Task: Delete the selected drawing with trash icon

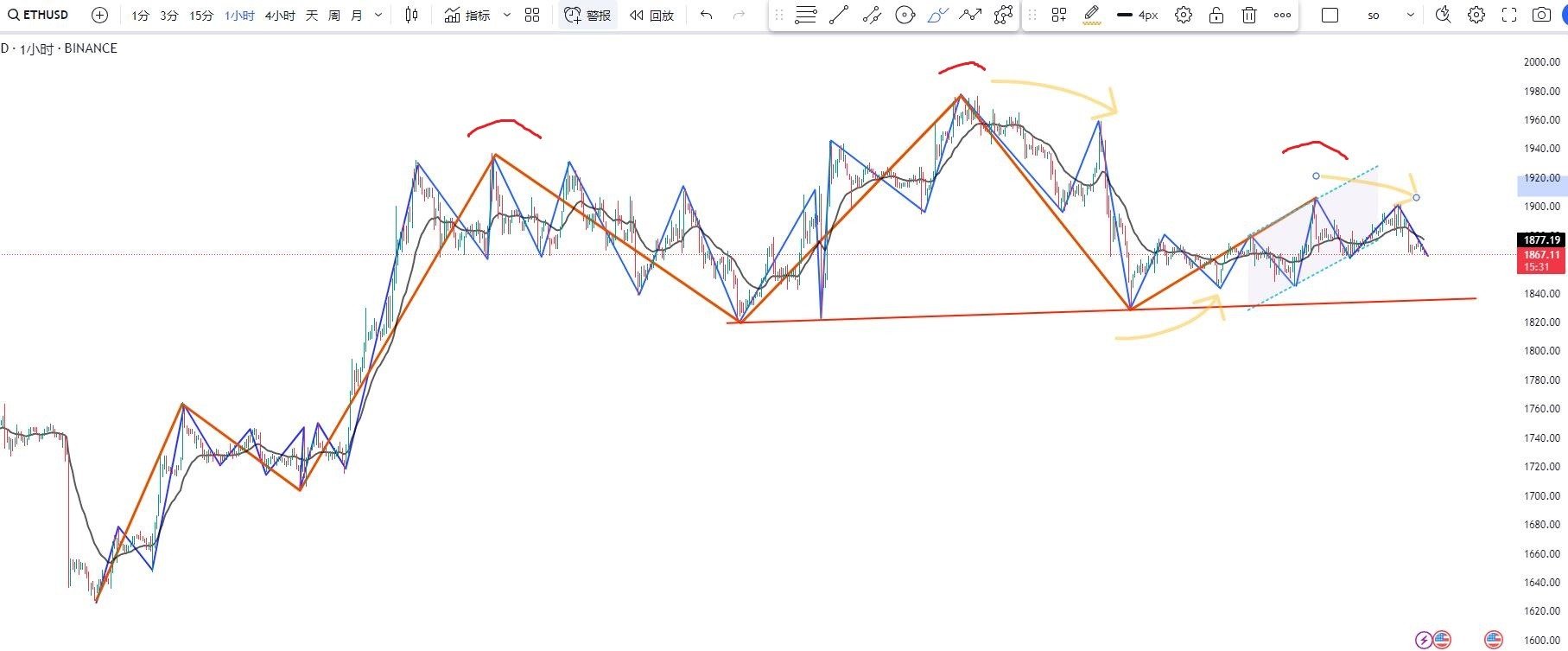Action: pyautogui.click(x=1249, y=15)
